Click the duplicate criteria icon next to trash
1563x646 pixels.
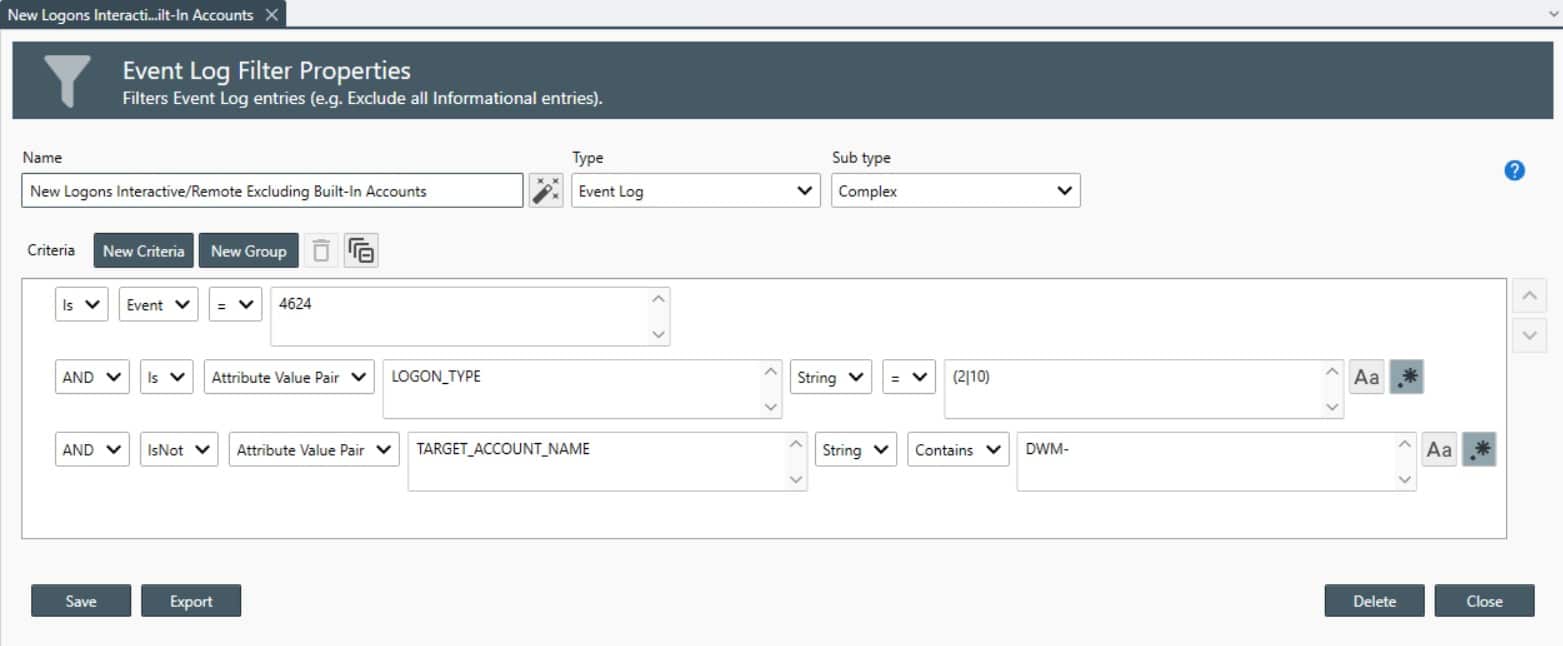[361, 250]
